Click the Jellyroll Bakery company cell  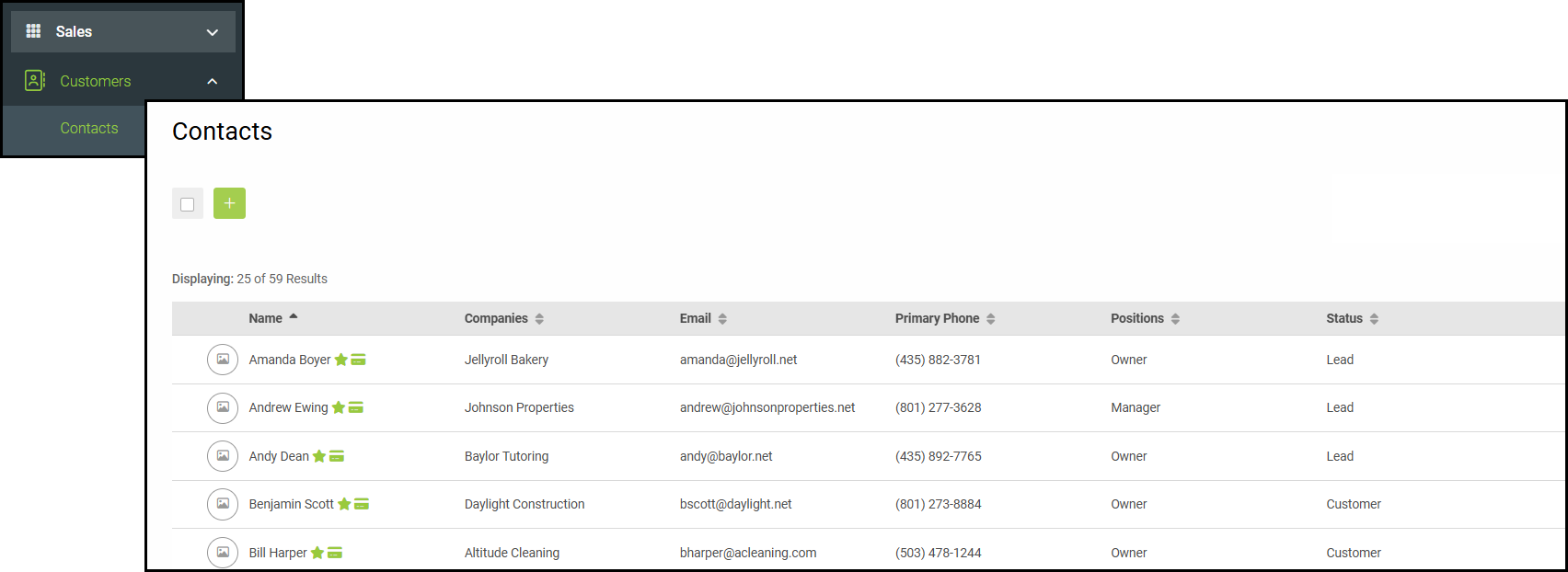click(x=506, y=360)
